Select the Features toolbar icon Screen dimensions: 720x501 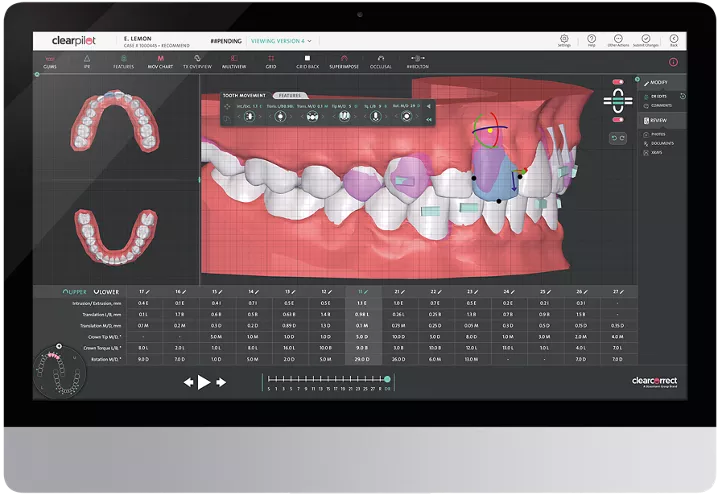(123, 62)
